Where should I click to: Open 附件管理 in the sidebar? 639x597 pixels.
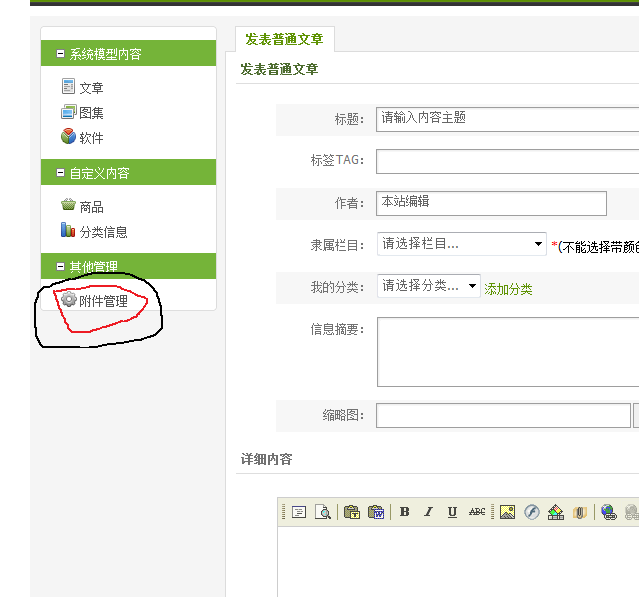pyautogui.click(x=103, y=300)
